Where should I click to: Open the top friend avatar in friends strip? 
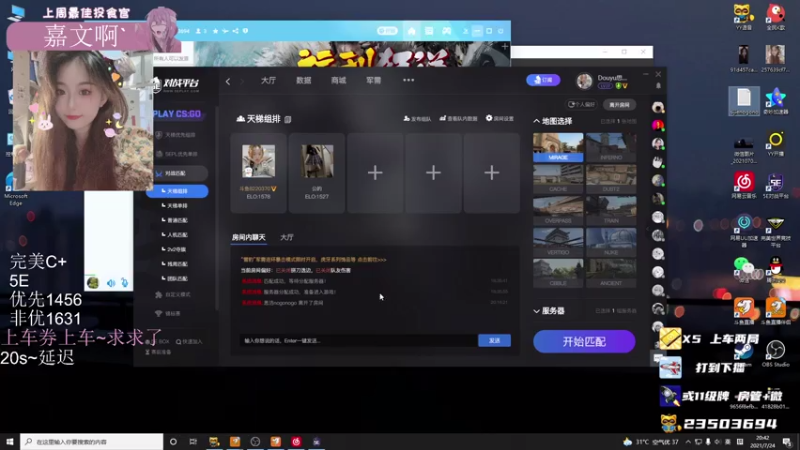pos(658,107)
